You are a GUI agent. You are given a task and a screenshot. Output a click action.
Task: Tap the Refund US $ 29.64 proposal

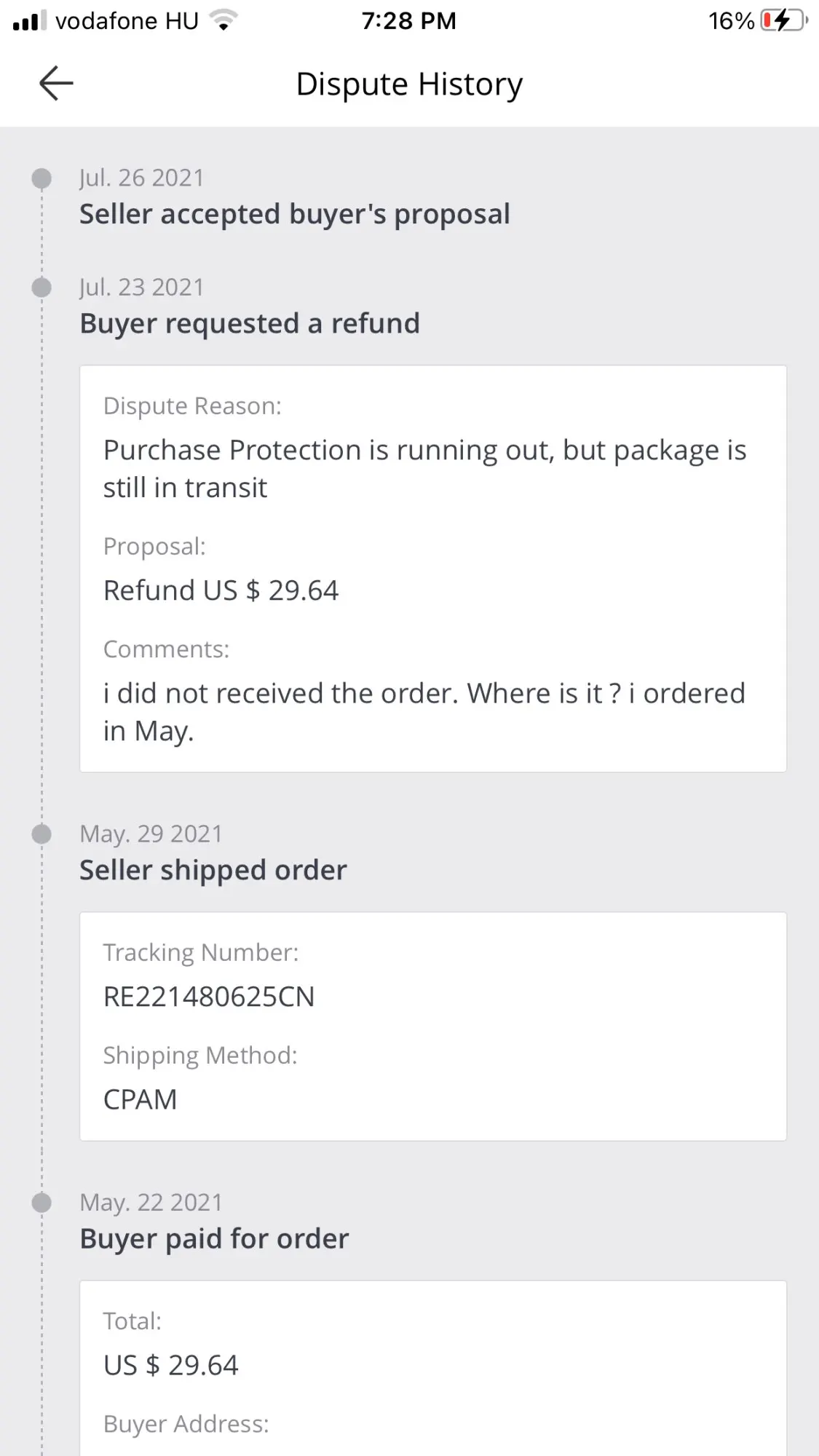coord(221,590)
